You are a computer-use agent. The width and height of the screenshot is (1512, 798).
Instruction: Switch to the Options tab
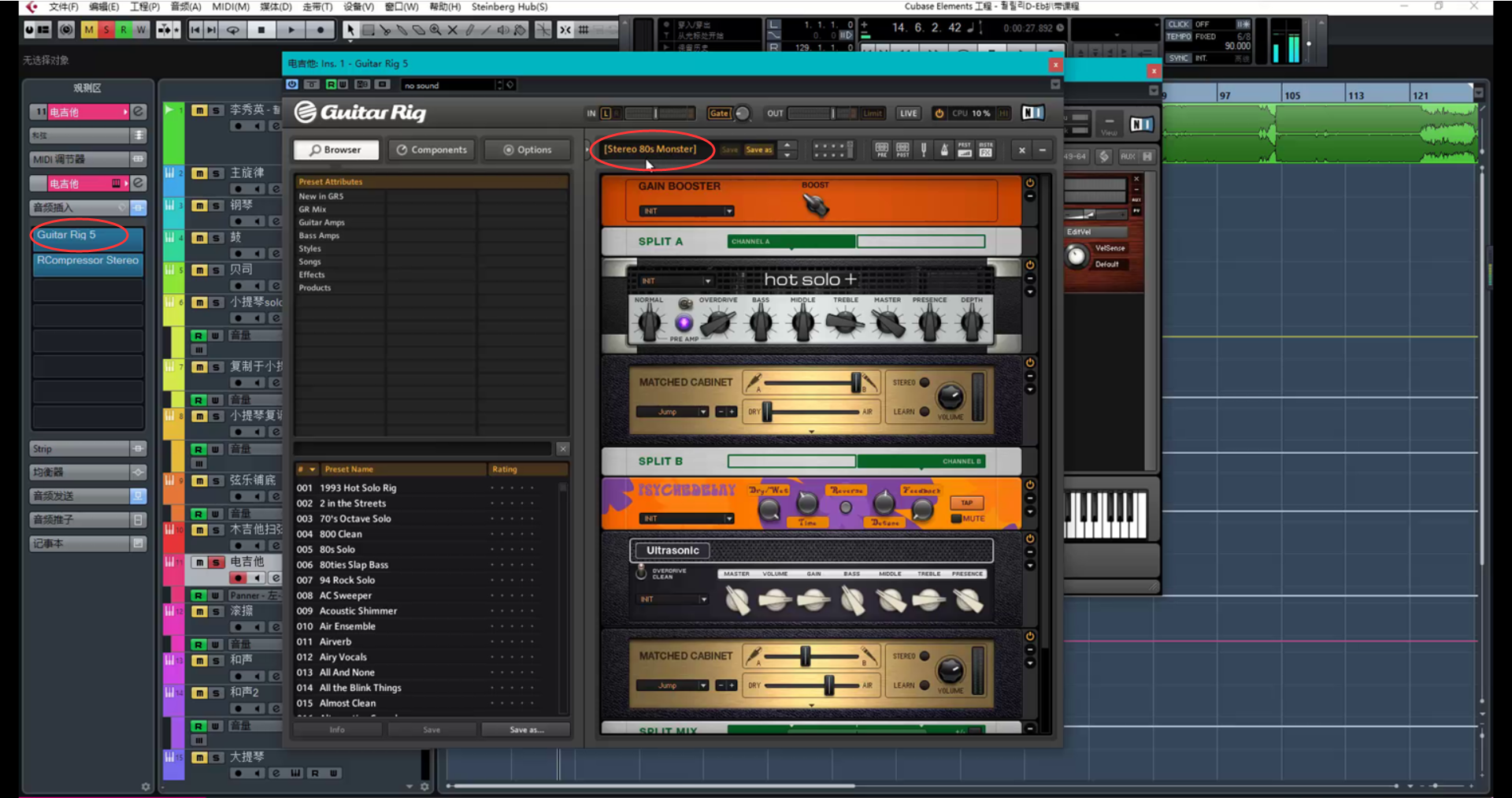coord(527,150)
